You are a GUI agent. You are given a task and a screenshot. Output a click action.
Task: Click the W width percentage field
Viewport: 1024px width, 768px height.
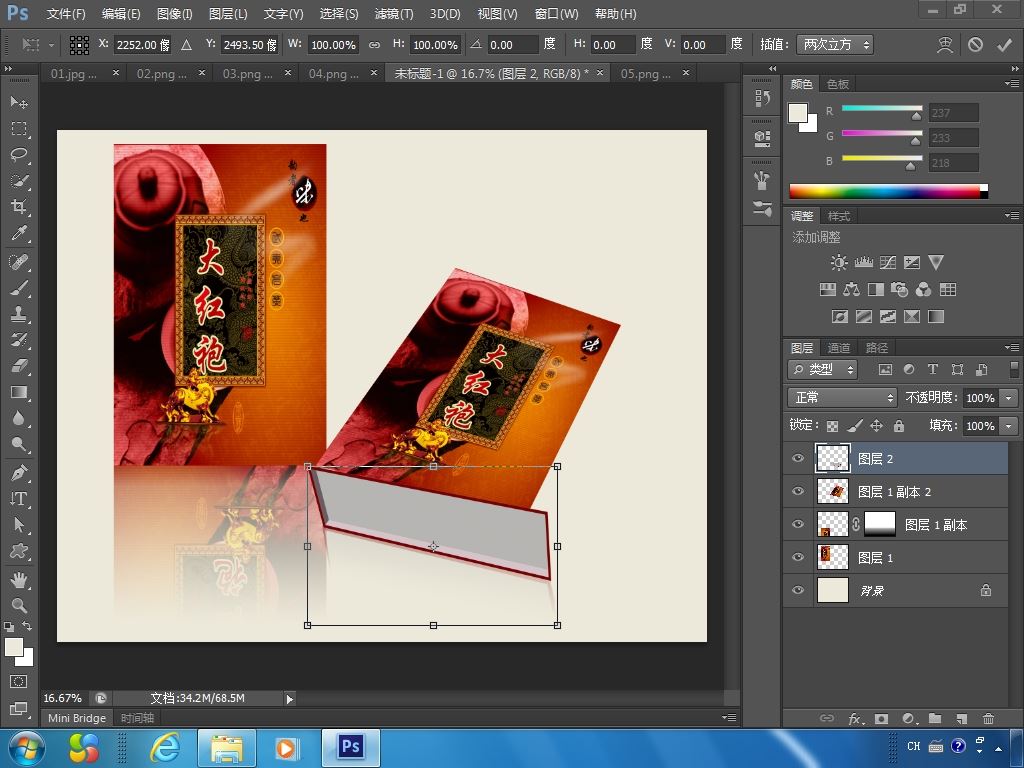332,45
